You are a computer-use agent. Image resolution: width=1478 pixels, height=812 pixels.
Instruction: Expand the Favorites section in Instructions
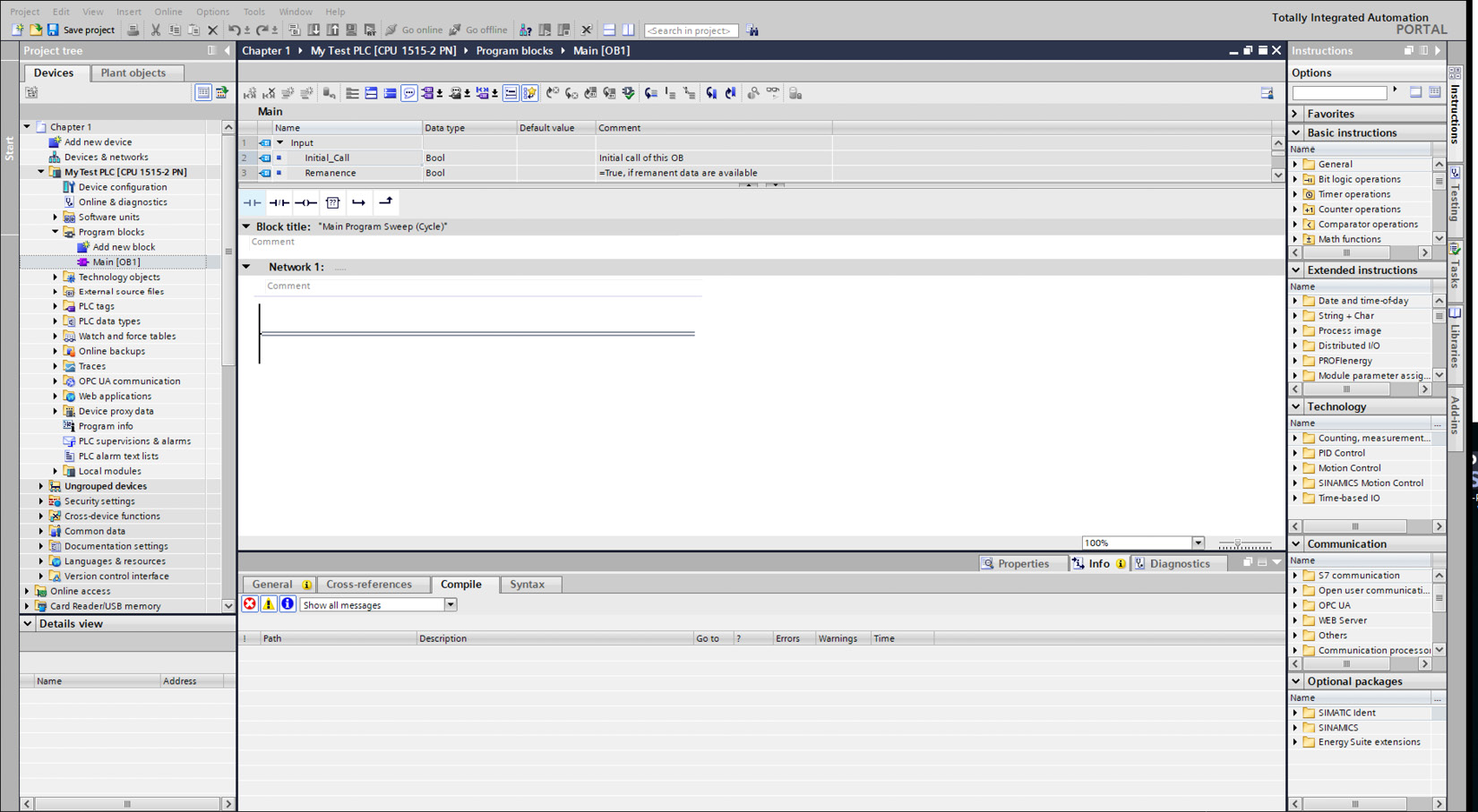[x=1296, y=114]
